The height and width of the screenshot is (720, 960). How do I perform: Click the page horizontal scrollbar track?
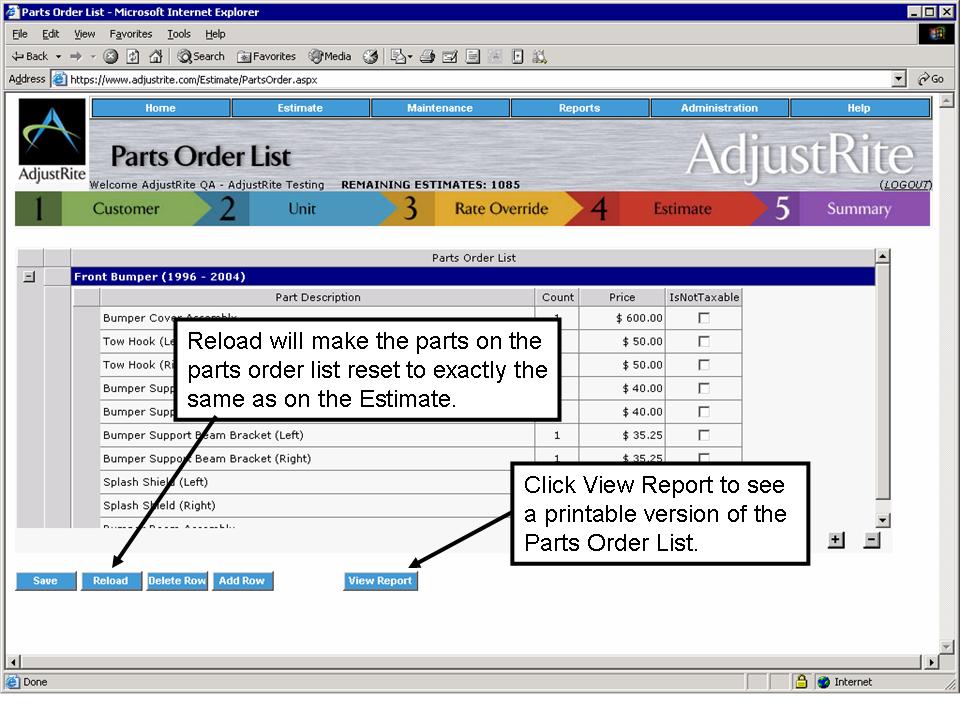(471, 661)
